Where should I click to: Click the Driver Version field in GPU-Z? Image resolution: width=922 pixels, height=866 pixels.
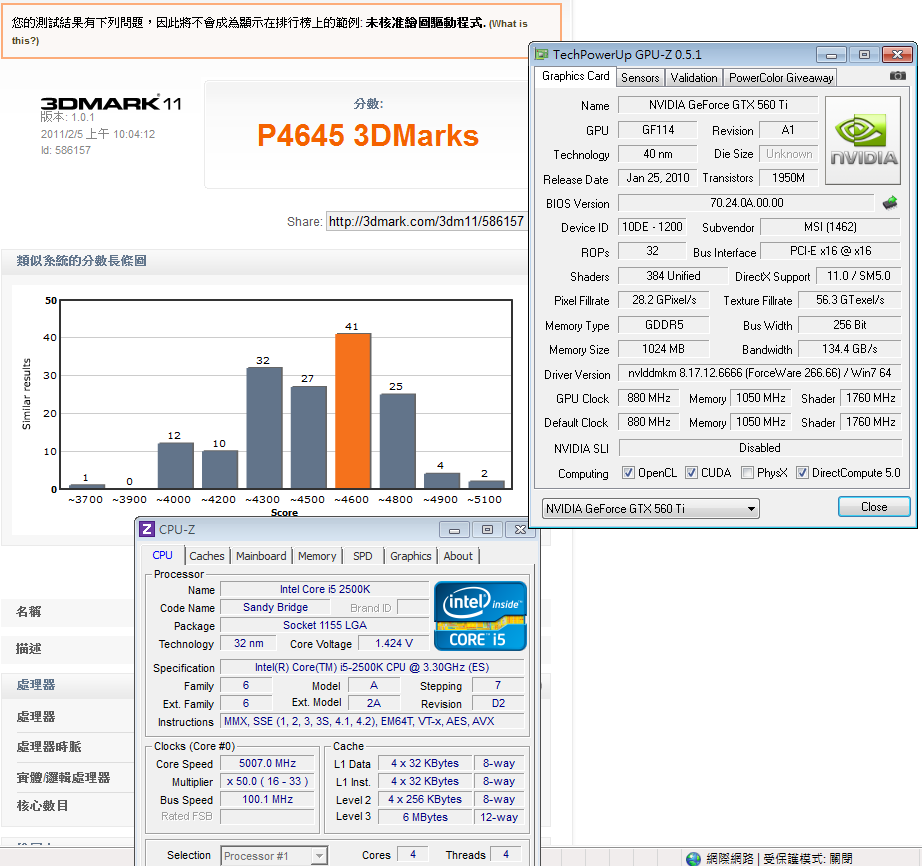pos(759,373)
